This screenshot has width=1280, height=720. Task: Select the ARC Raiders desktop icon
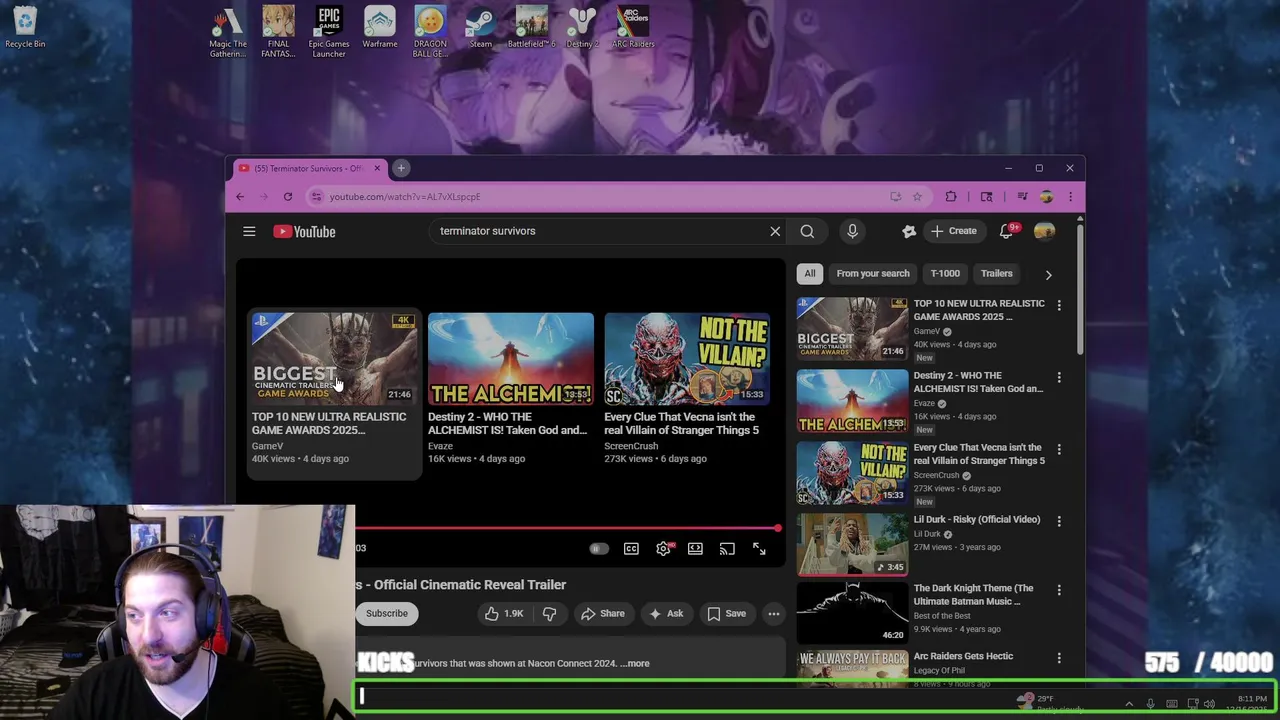(633, 28)
